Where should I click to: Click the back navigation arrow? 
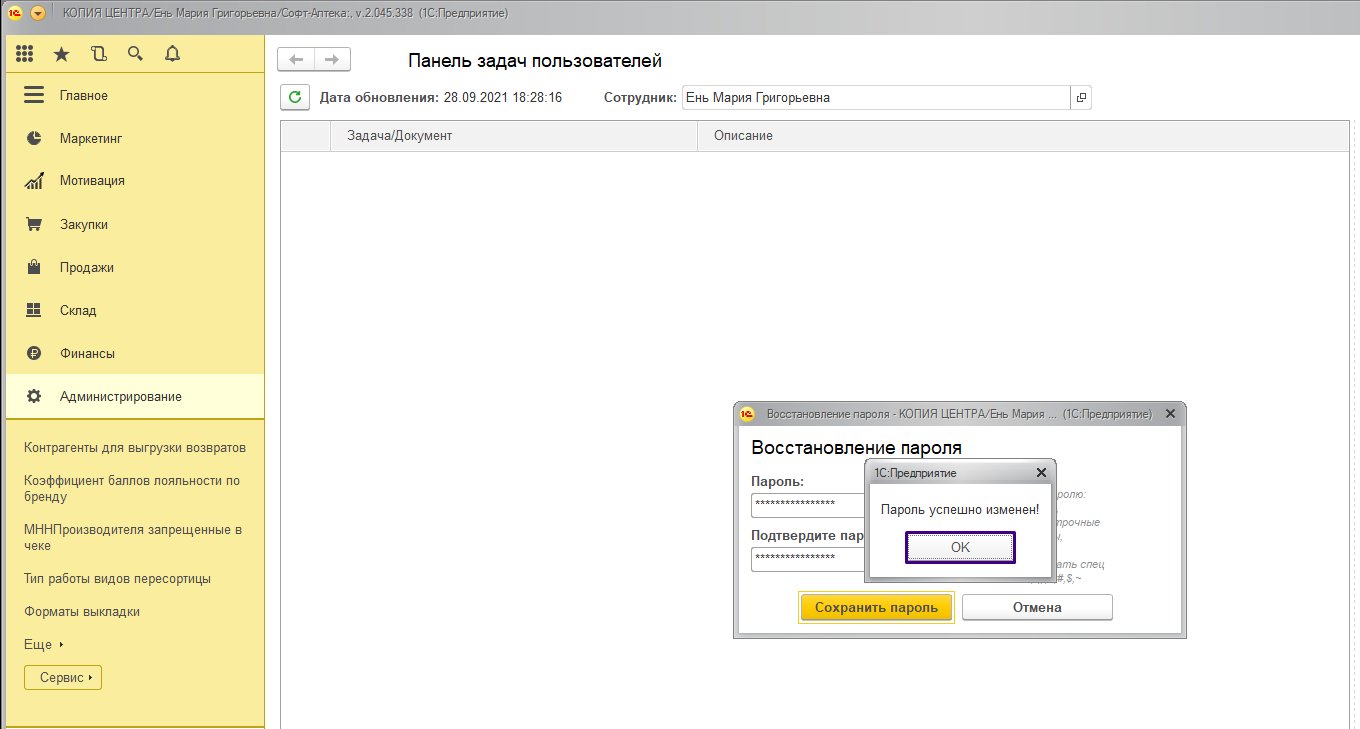point(296,60)
